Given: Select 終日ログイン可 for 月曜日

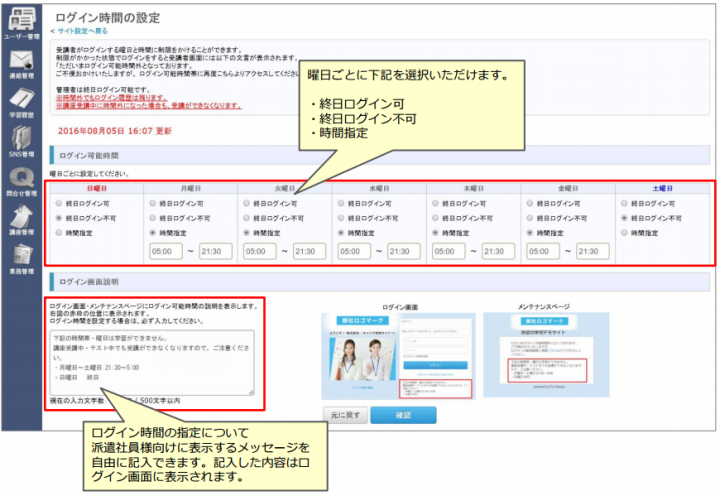Looking at the screenshot, I should click(153, 203).
